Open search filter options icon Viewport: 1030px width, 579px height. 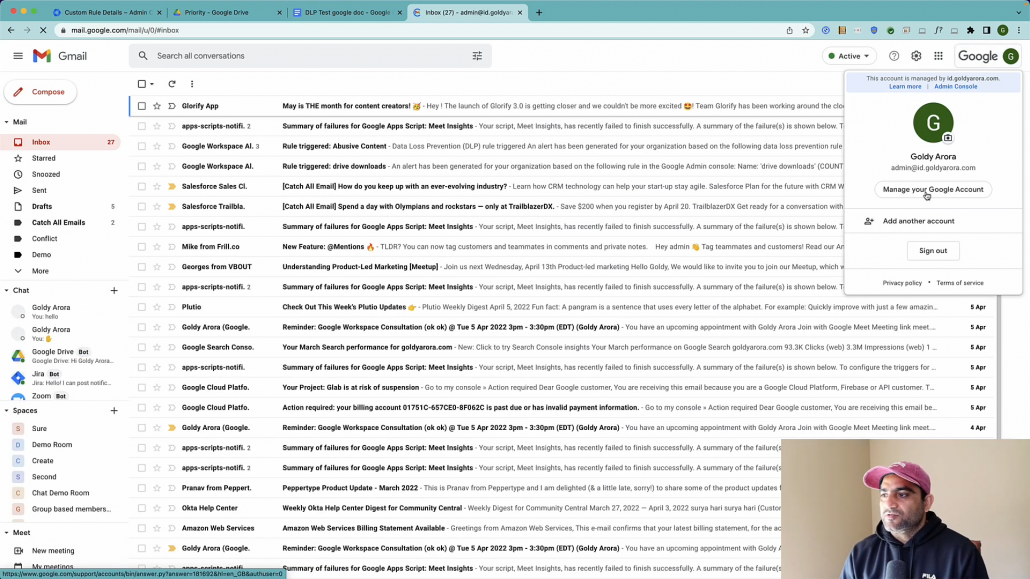477,56
